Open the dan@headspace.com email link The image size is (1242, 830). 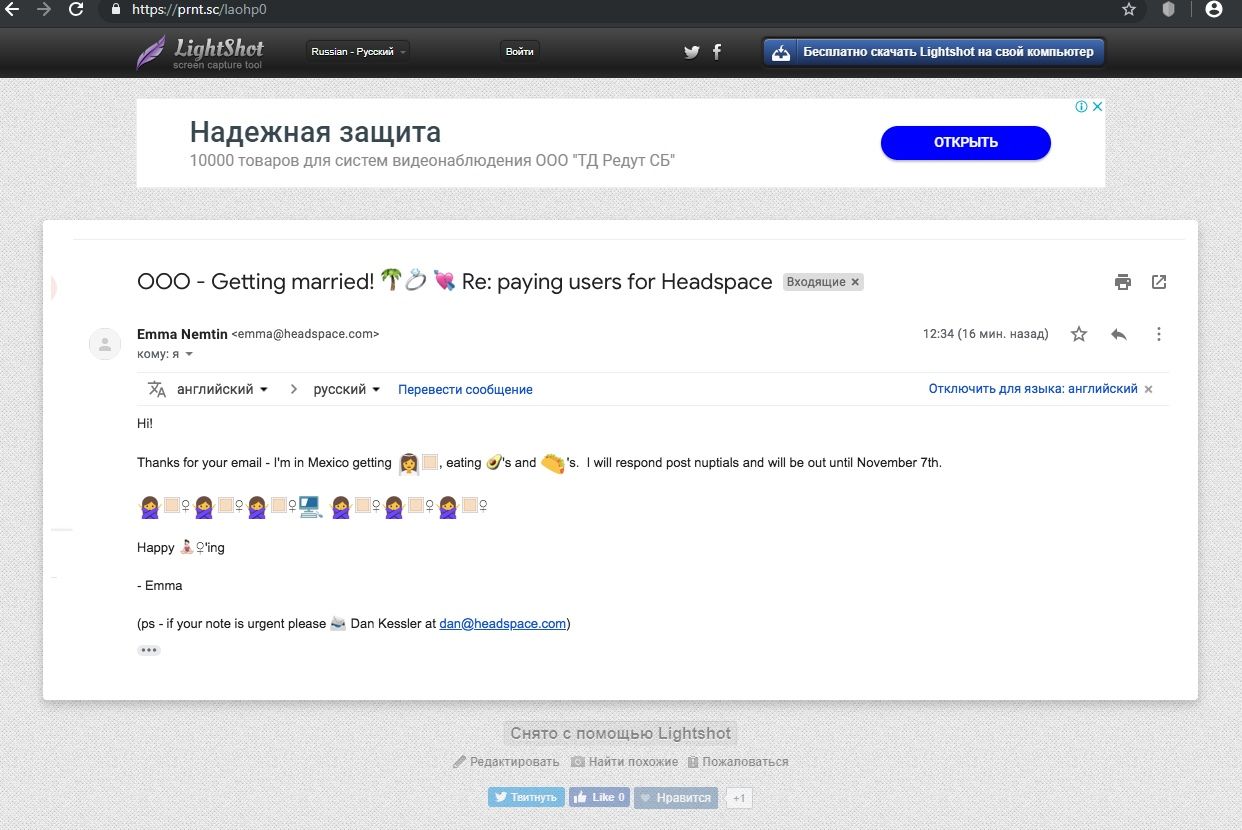(x=503, y=623)
